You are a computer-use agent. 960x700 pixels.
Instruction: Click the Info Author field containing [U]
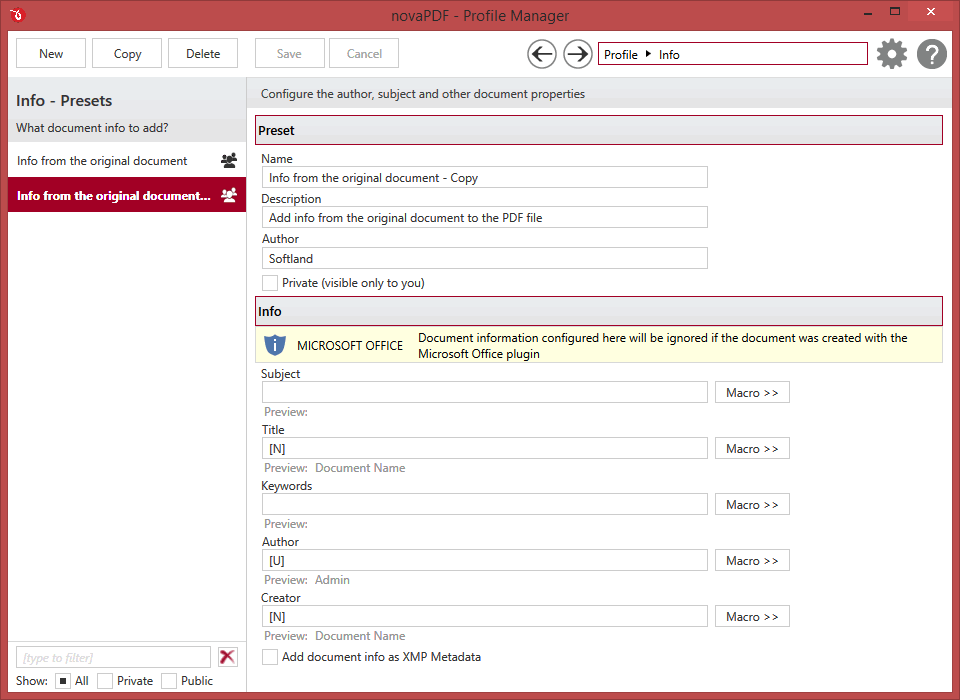[485, 560]
